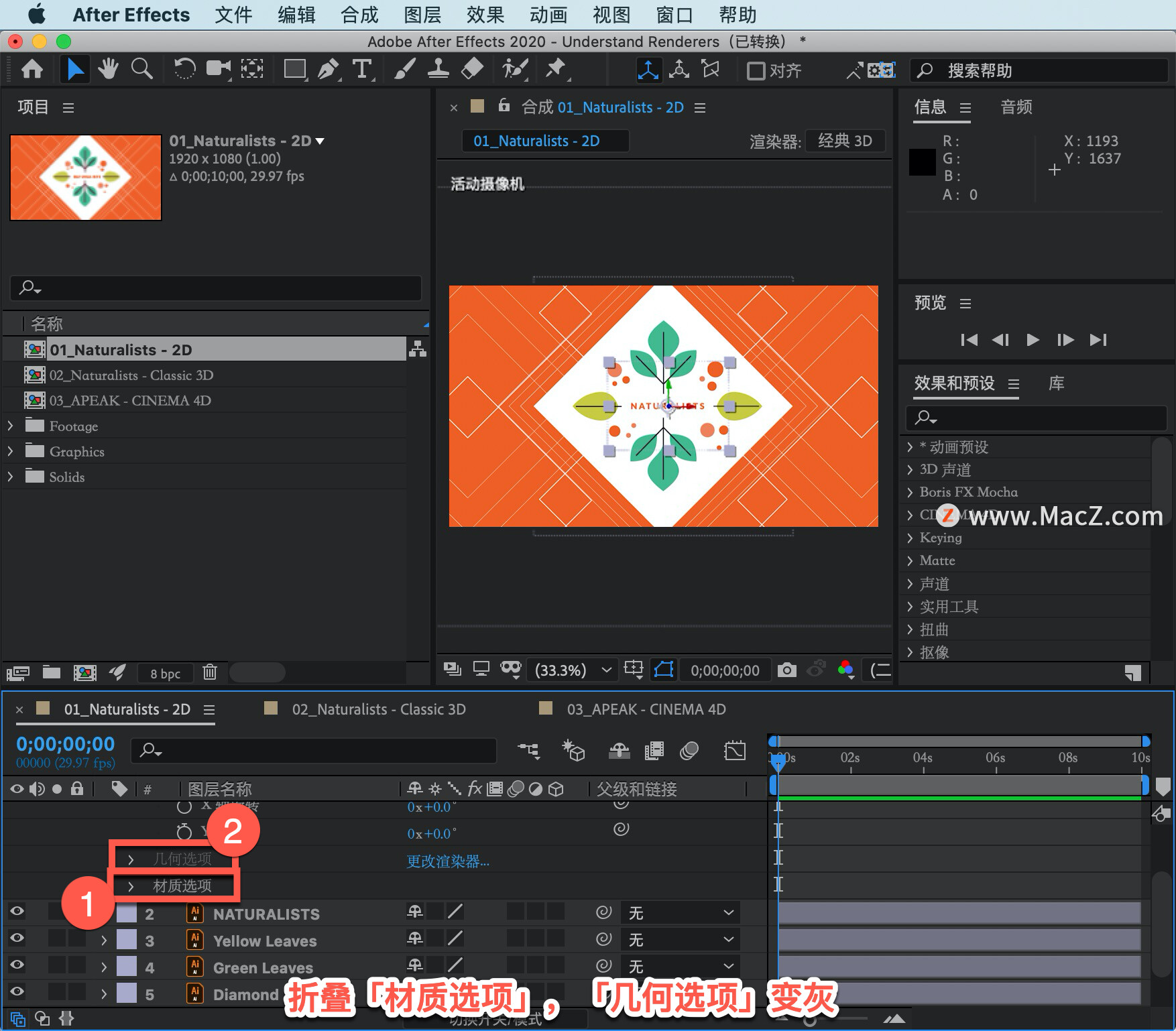This screenshot has height=1031, width=1176.
Task: Click the 经典 3D renderer button
Action: coord(845,141)
